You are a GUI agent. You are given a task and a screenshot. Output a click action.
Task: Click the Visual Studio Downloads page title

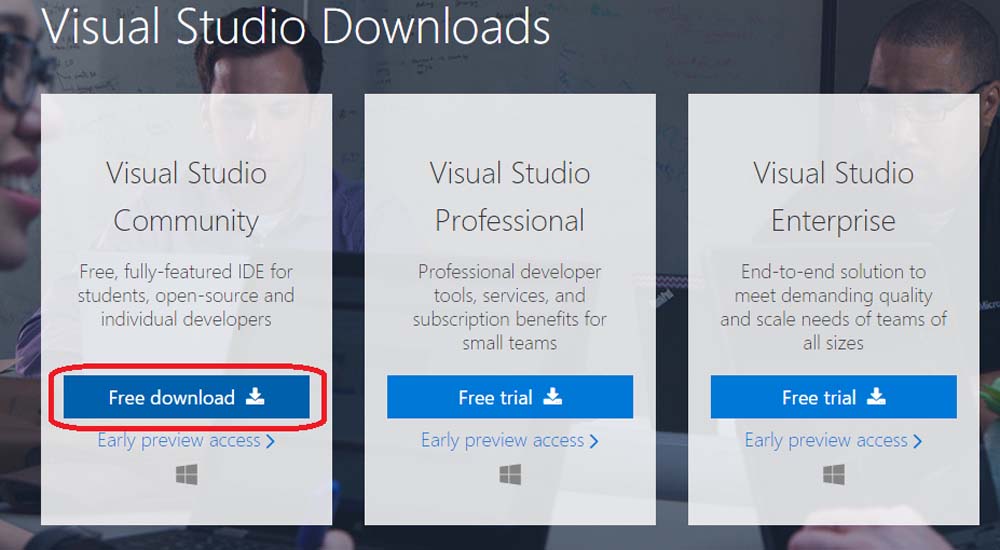point(295,26)
